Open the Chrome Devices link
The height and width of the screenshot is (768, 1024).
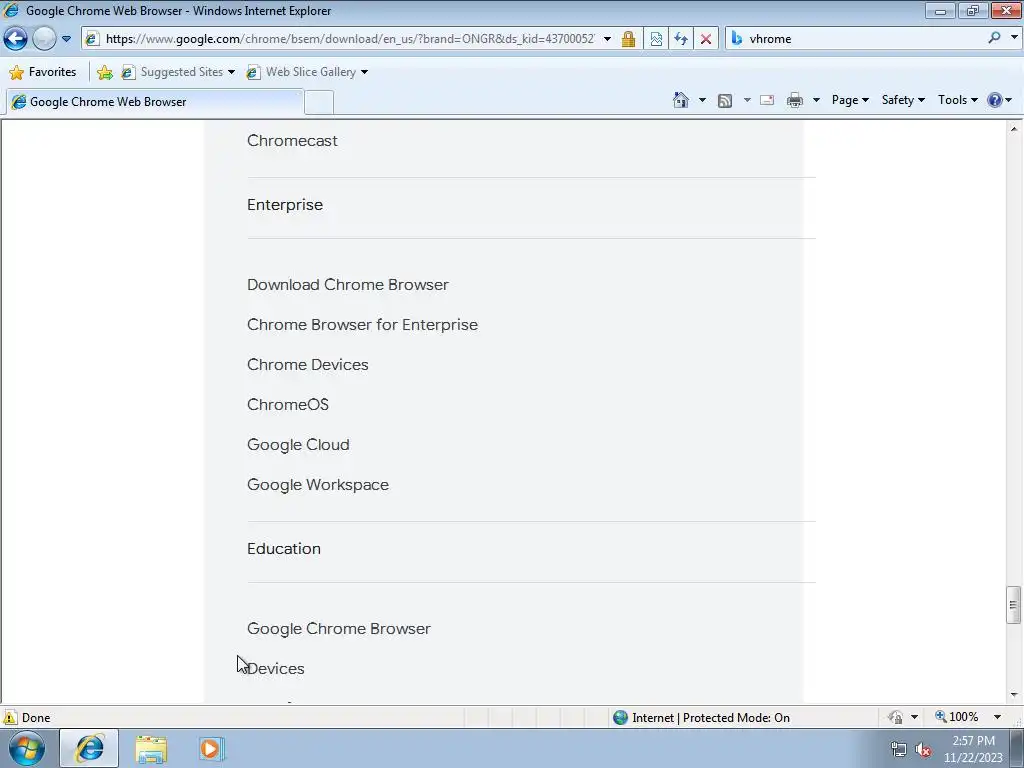click(308, 364)
